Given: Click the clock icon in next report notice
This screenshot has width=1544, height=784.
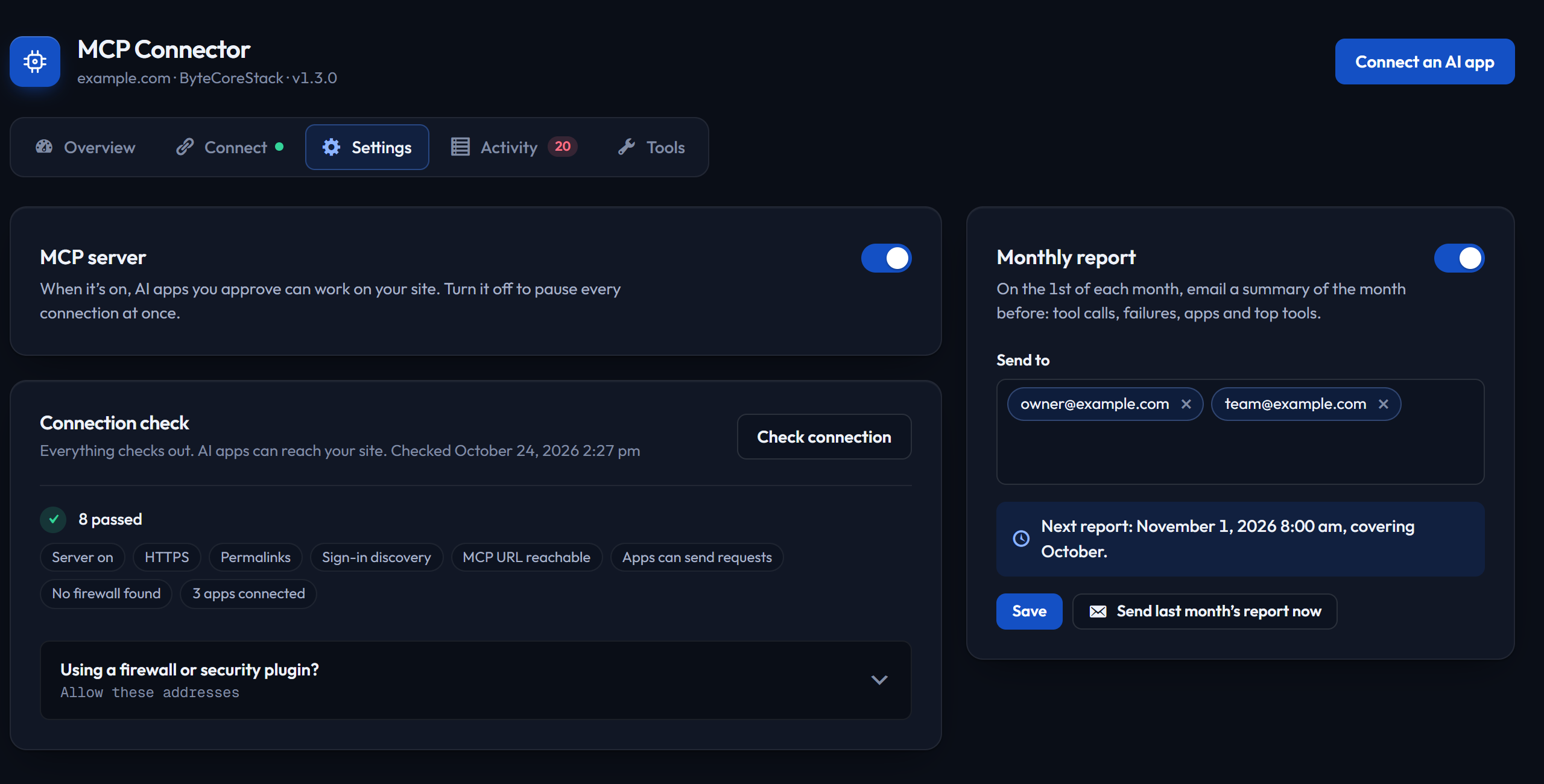Looking at the screenshot, I should pyautogui.click(x=1021, y=539).
